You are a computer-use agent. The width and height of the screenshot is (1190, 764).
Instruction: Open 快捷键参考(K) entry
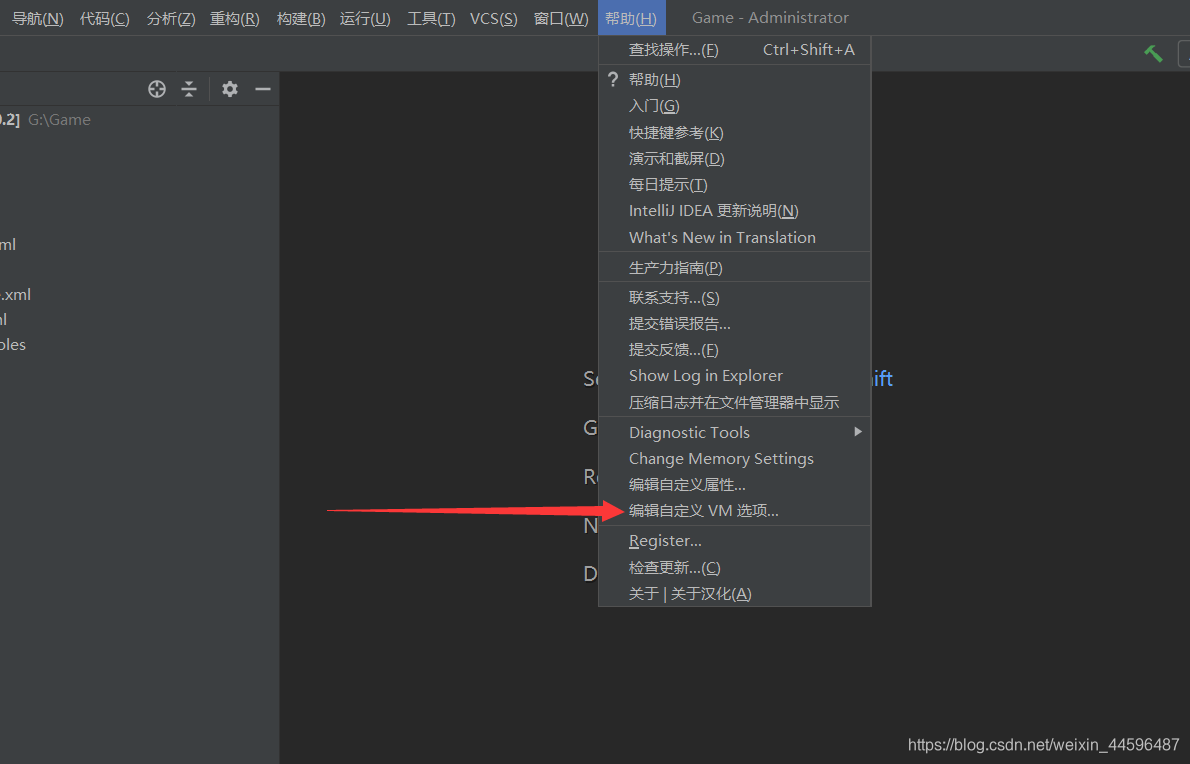[735, 133]
